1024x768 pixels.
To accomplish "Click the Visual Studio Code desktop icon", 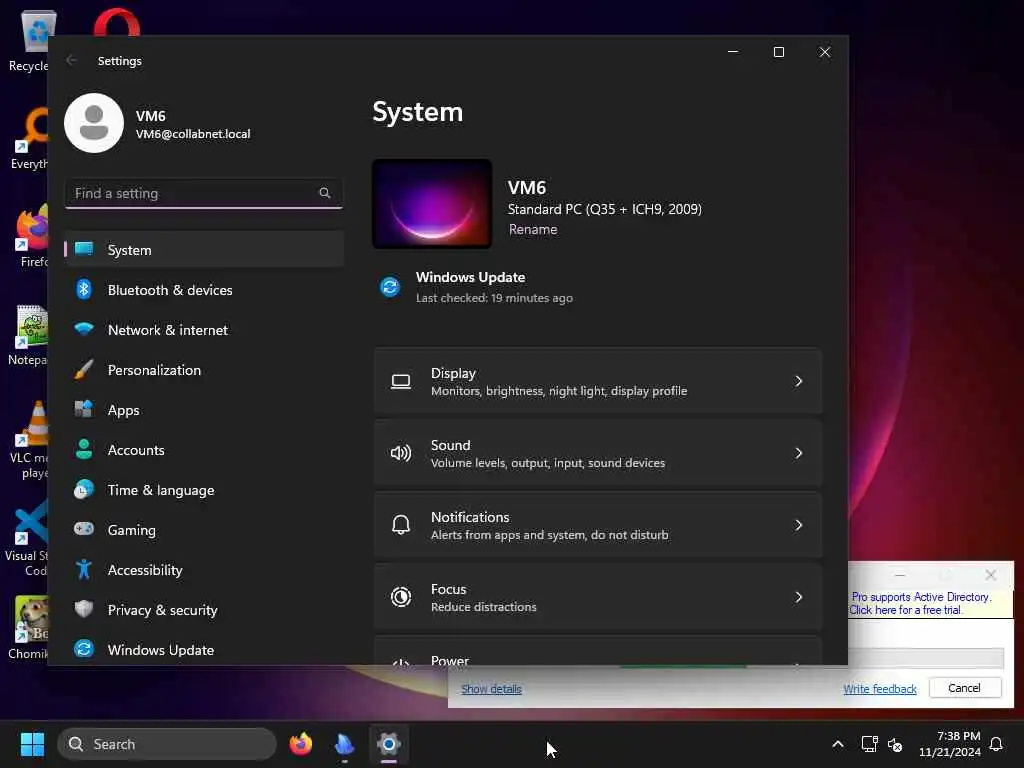I will coord(27,539).
